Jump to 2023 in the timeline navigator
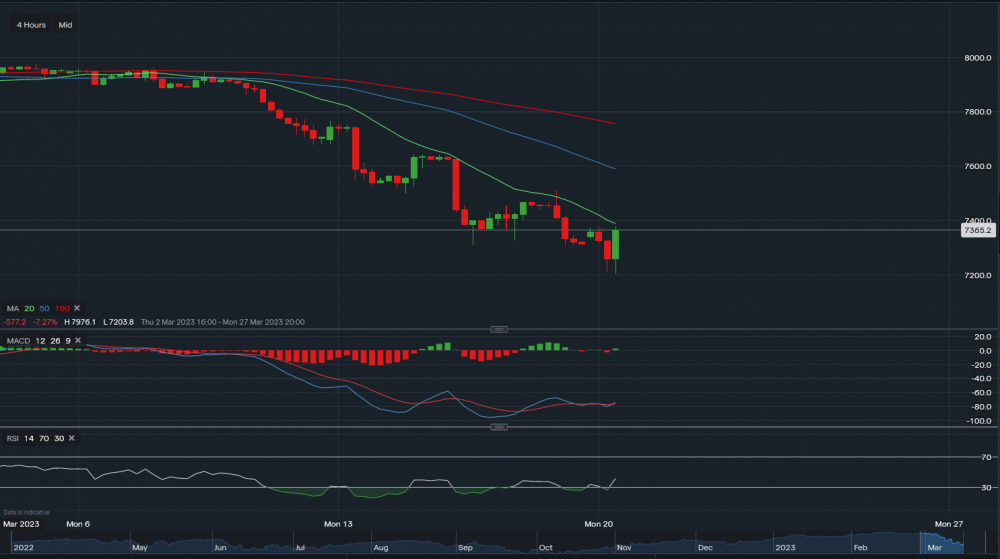This screenshot has width=1000, height=559. tap(783, 548)
